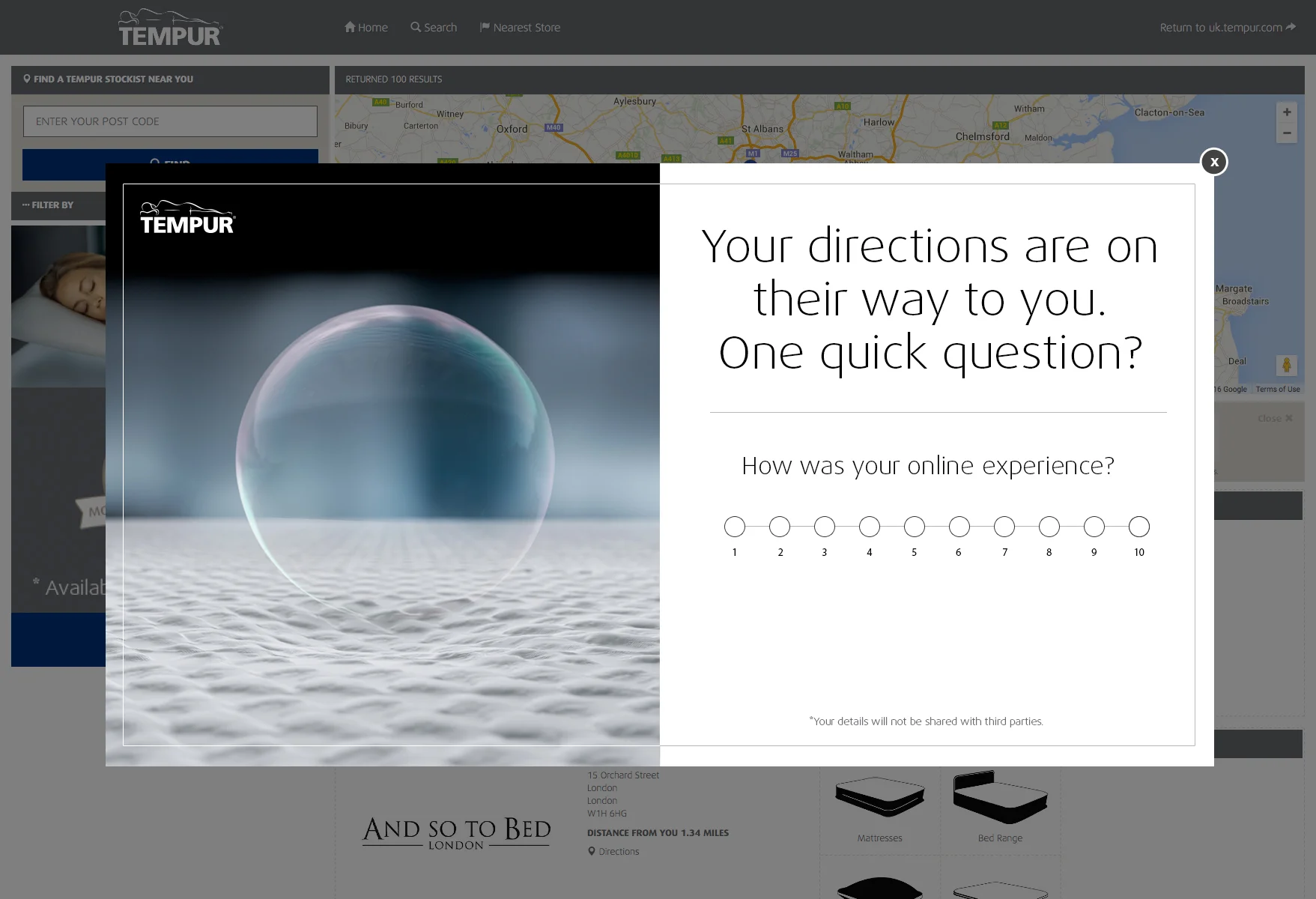Click the Oxford label on the map

coord(512,129)
